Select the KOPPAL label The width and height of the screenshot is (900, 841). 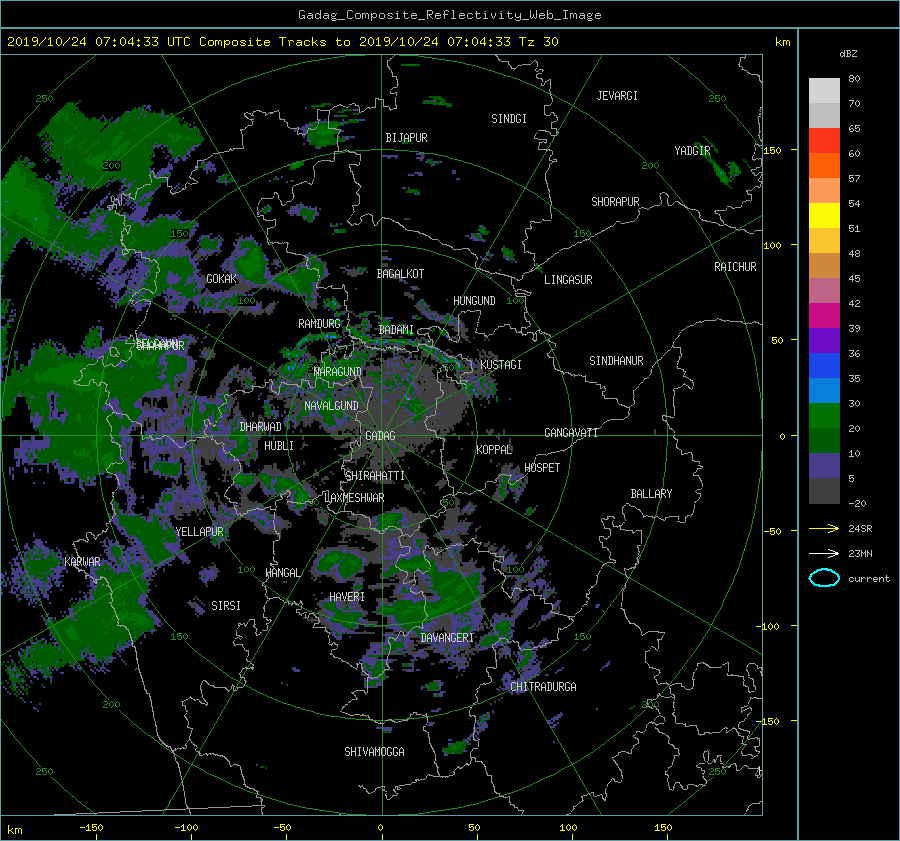494,450
